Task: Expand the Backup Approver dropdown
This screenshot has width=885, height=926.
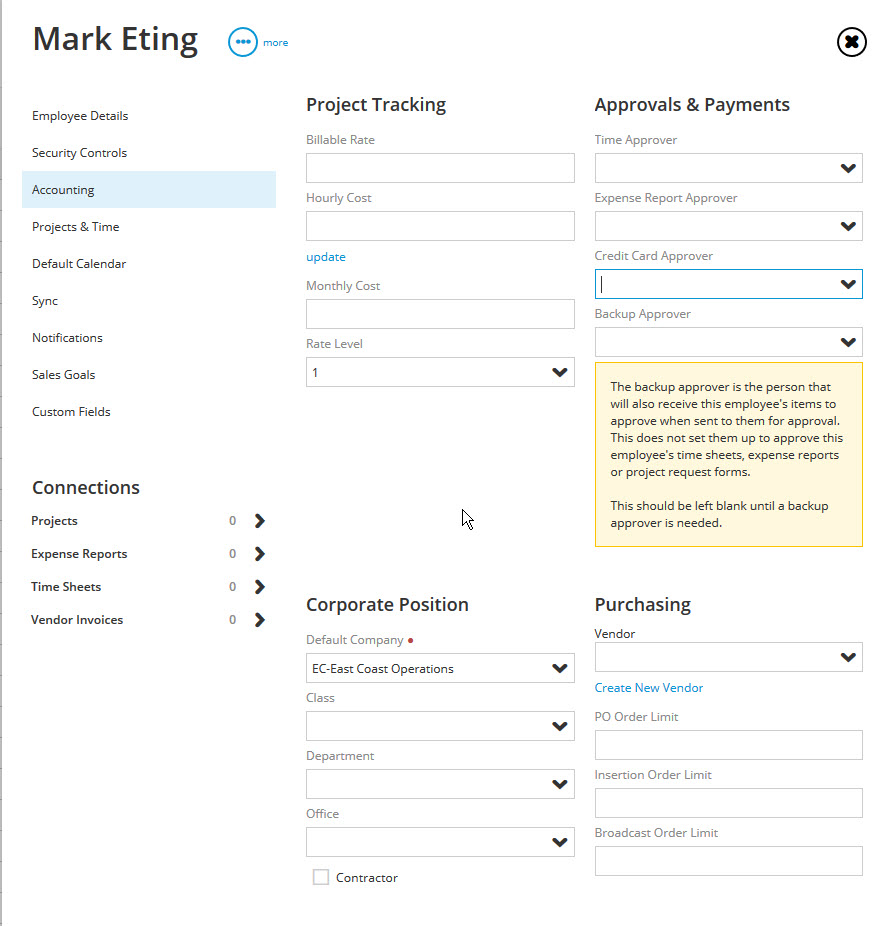Action: click(x=729, y=342)
